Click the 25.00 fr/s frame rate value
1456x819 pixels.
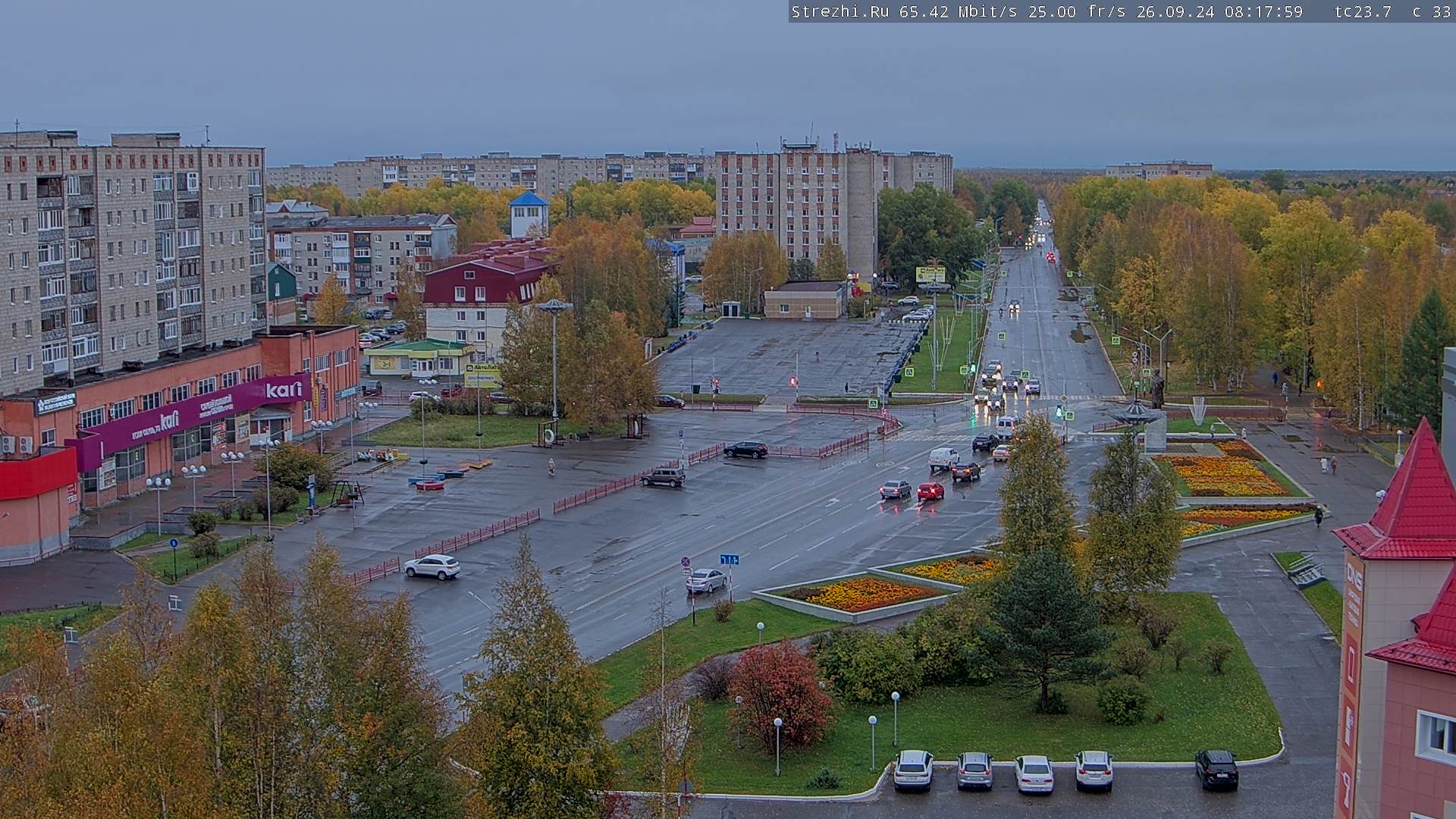click(1077, 11)
